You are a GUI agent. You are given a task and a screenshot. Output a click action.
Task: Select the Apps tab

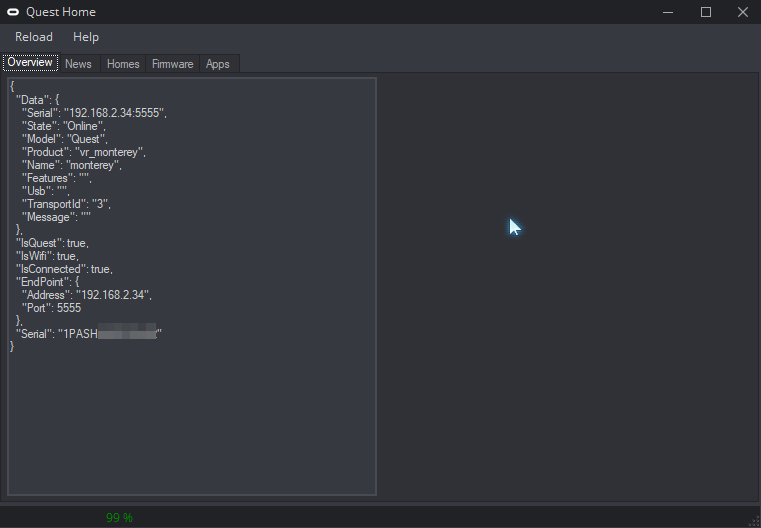click(217, 64)
